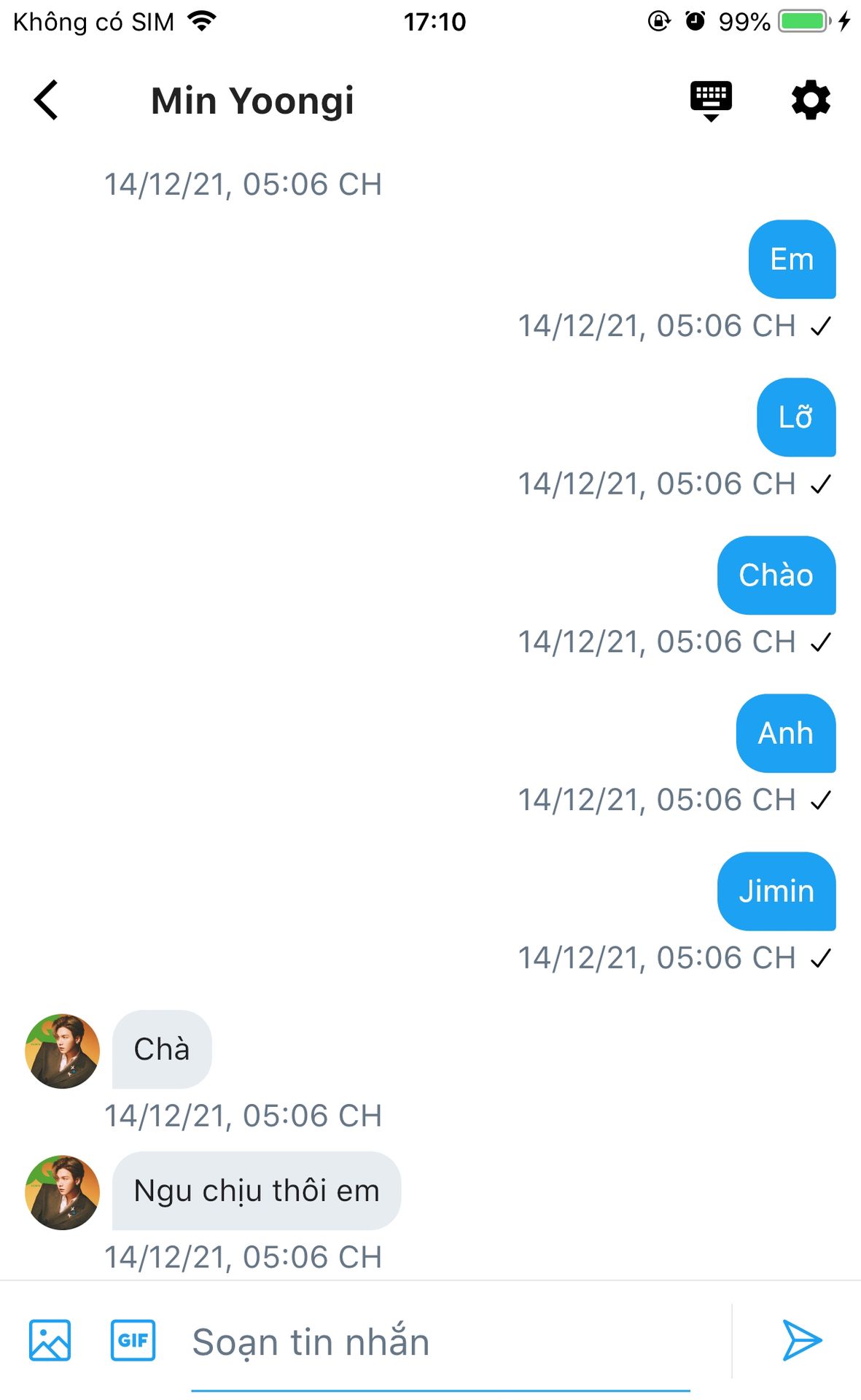Tap avatar next to "Ngu chịu thôi em"
861x1400 pixels.
[x=63, y=1192]
